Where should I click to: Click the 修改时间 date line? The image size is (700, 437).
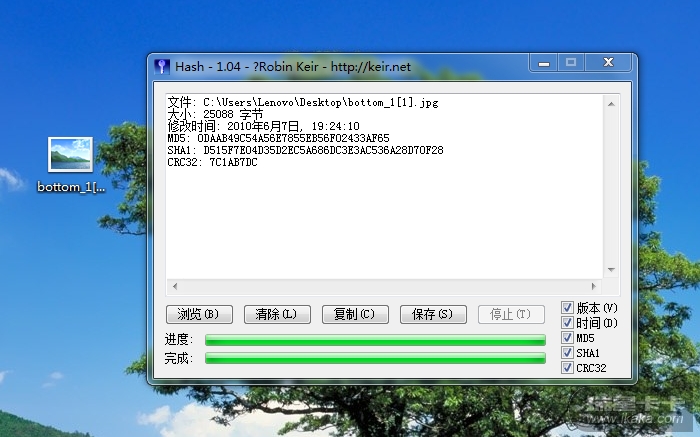pyautogui.click(x=263, y=126)
